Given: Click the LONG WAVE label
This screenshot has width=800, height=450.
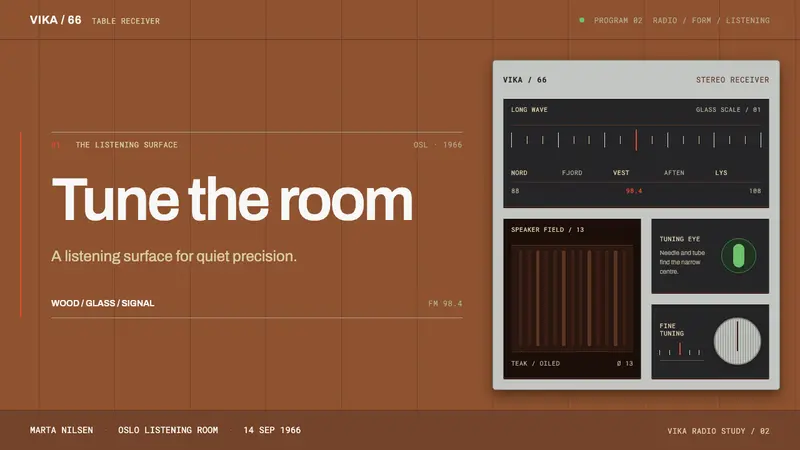Looking at the screenshot, I should (x=529, y=110).
